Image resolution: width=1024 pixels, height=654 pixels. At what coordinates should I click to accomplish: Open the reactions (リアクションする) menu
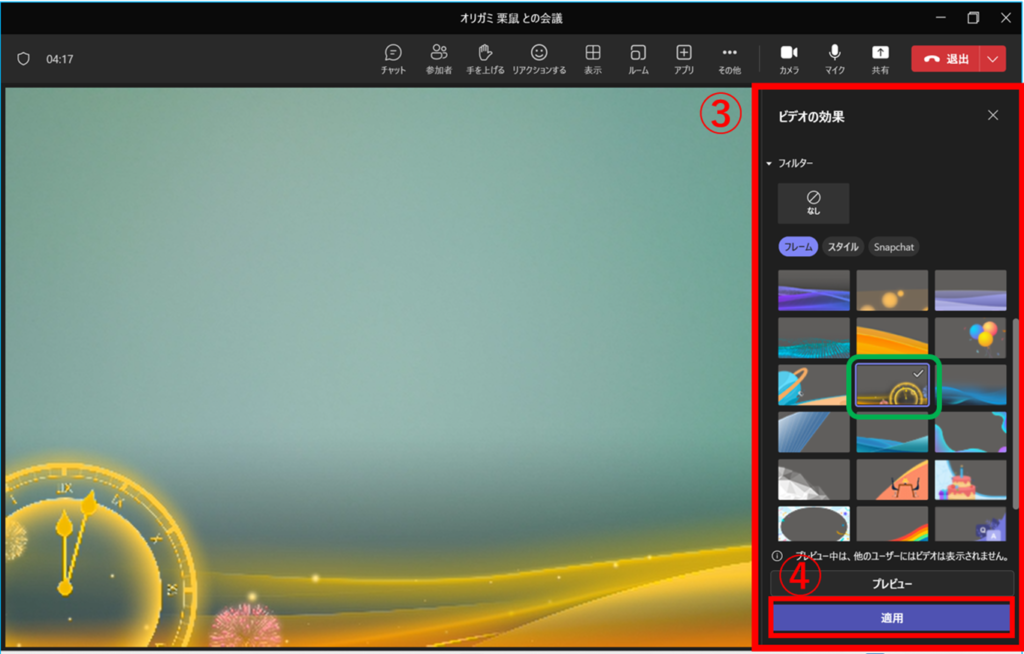tap(539, 58)
